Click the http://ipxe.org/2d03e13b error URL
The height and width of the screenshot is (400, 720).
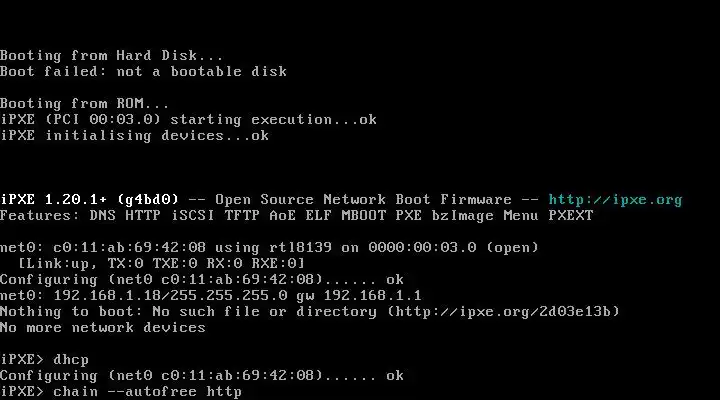[503, 311]
